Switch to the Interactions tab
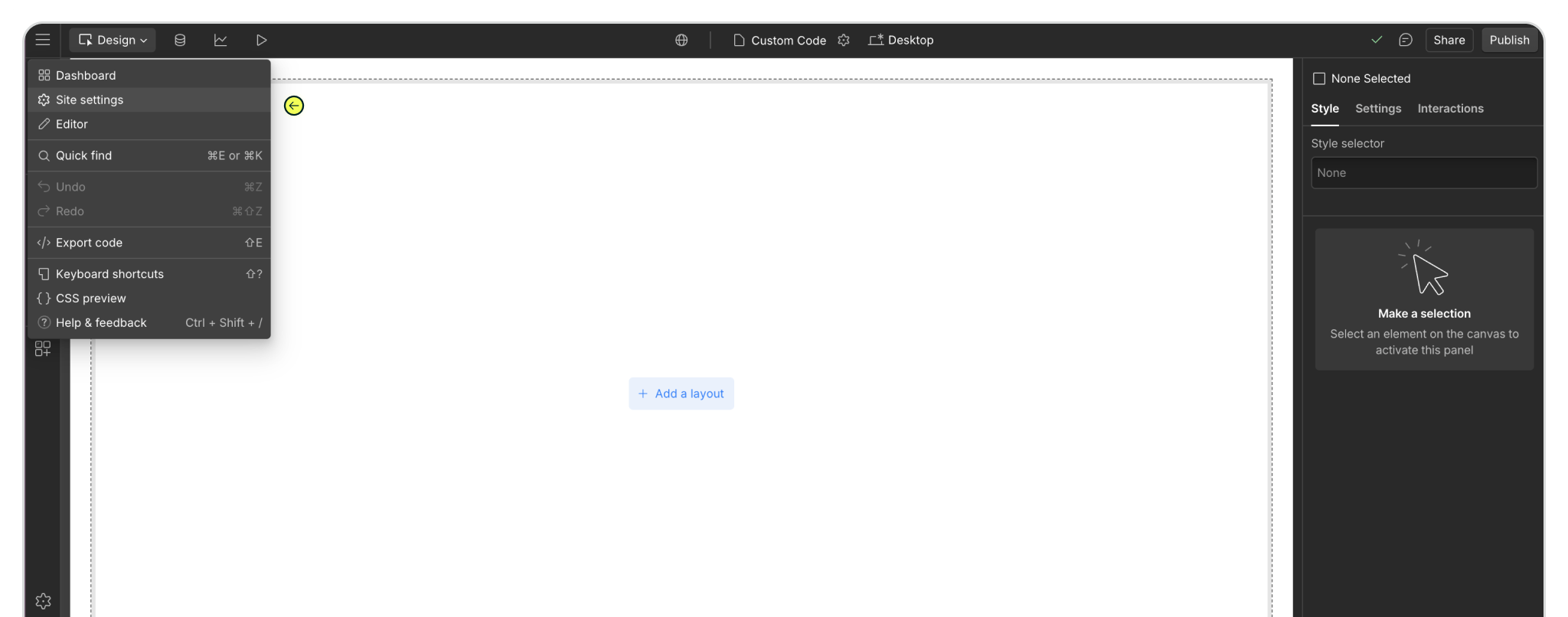Viewport: 1568px width, 617px height. coord(1450,109)
